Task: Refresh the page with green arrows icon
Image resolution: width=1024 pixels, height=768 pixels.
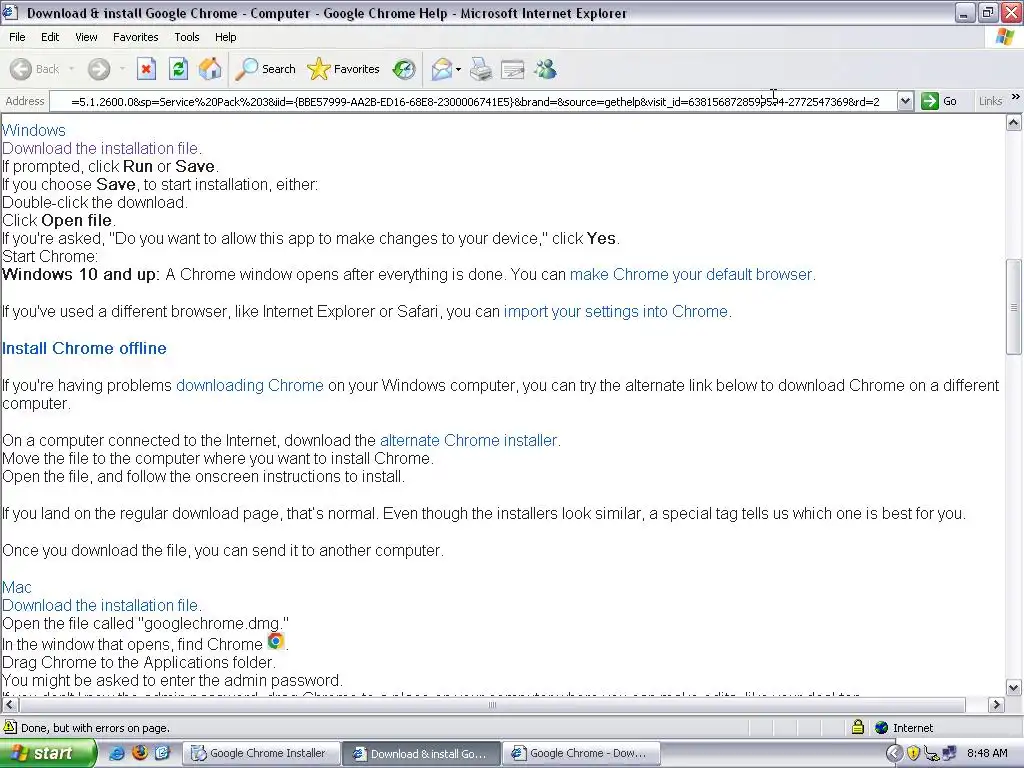Action: tap(178, 69)
